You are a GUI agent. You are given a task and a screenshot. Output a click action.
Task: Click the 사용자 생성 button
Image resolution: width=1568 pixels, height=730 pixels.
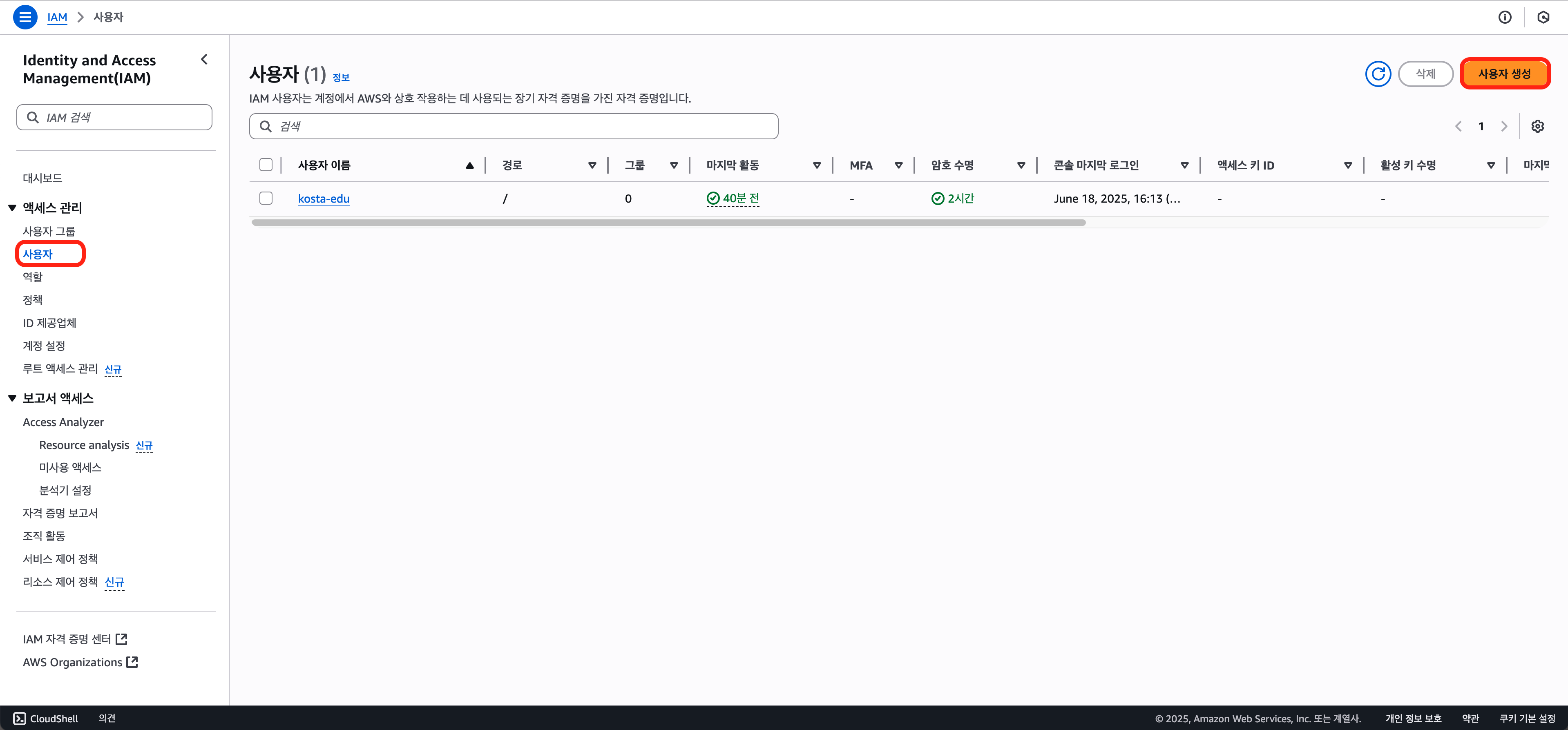point(1504,74)
